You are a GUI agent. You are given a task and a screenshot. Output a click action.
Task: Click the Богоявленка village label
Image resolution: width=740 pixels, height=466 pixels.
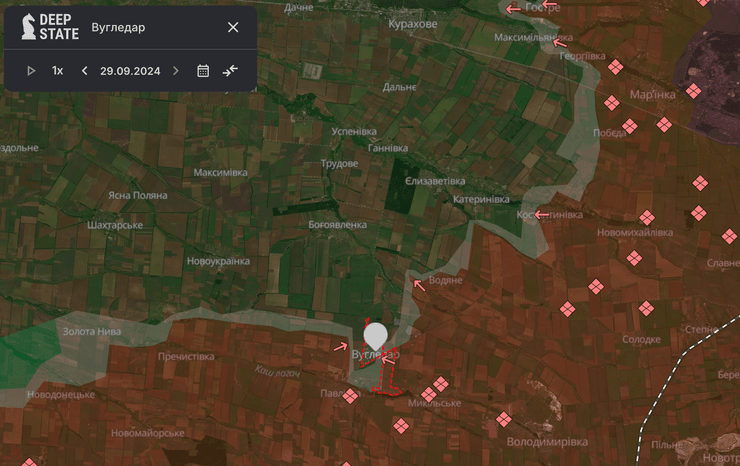click(337, 224)
